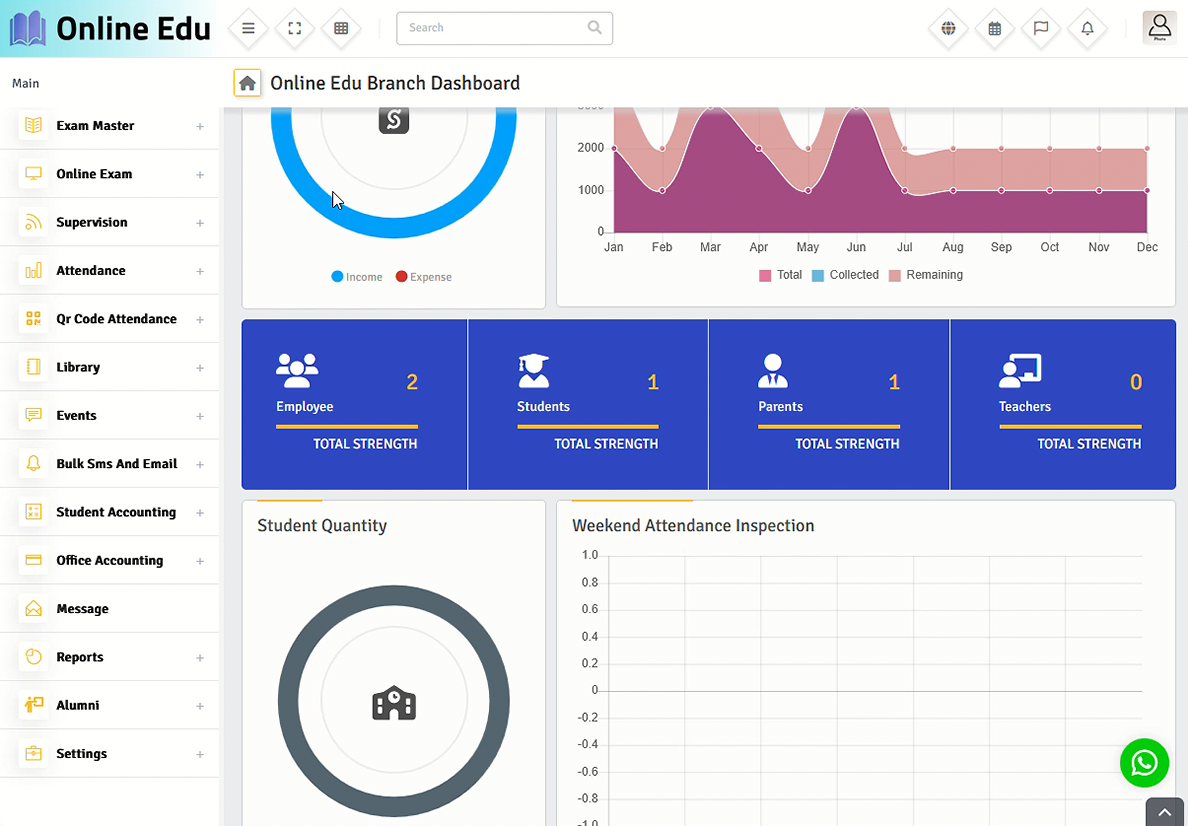Open the grid apps icon in header
Viewport: 1188px width, 826px height.
[341, 28]
